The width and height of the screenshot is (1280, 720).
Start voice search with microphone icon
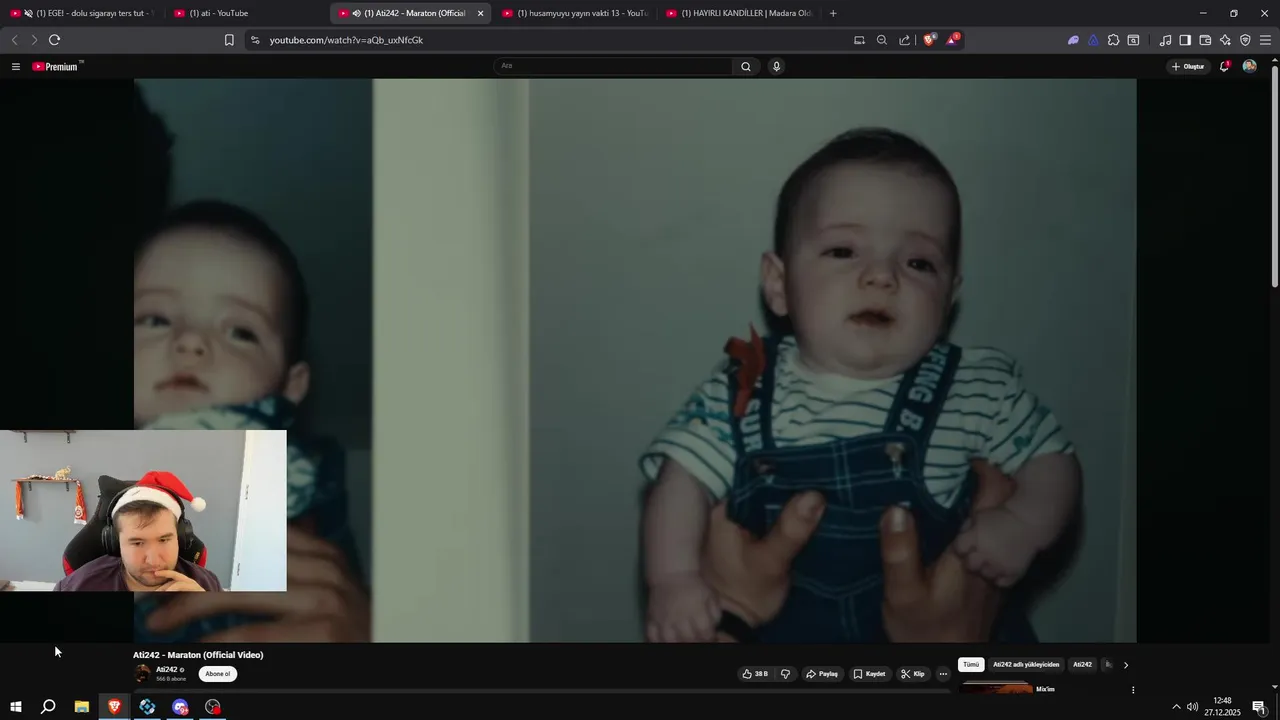pyautogui.click(x=776, y=66)
